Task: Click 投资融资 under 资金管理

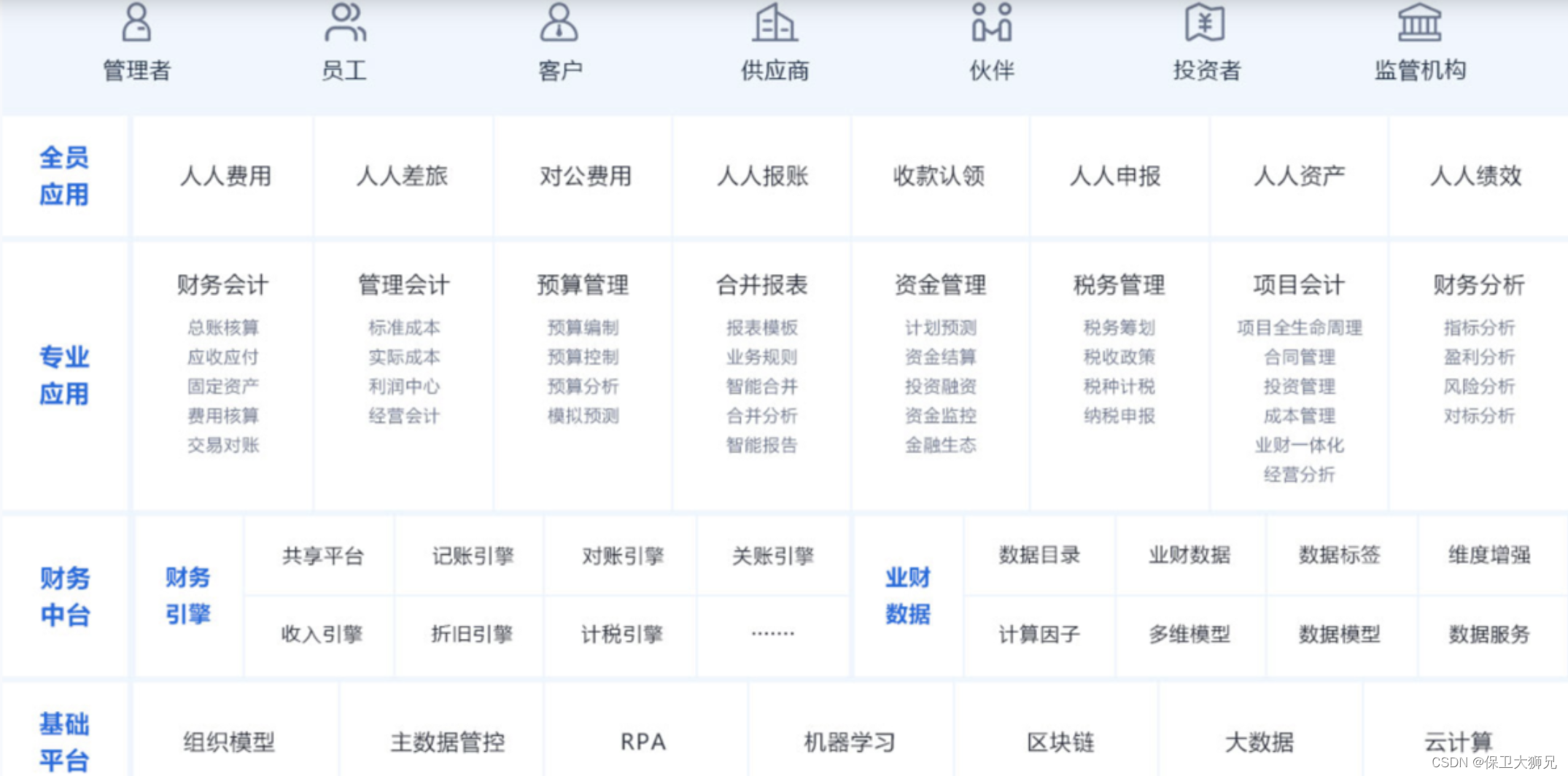Action: [x=941, y=386]
